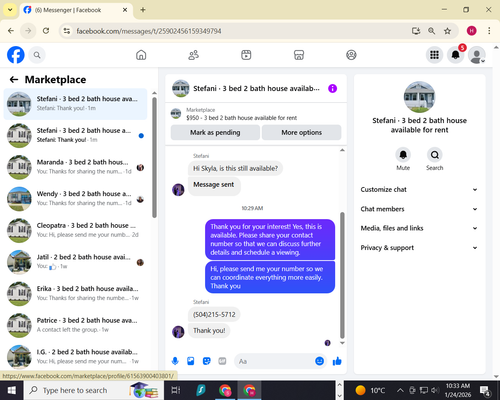Image resolution: width=500 pixels, height=400 pixels.
Task: Expand the Privacy & support section
Action: [x=419, y=248]
